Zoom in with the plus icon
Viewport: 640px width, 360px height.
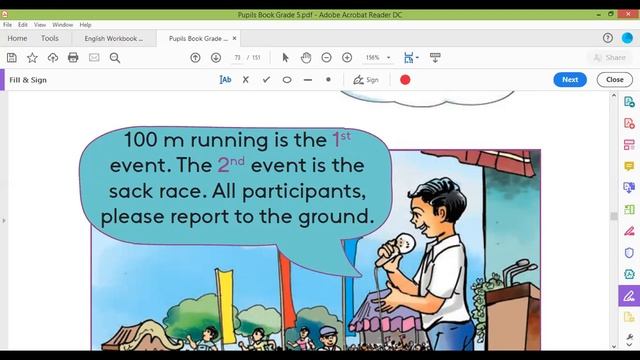347,58
